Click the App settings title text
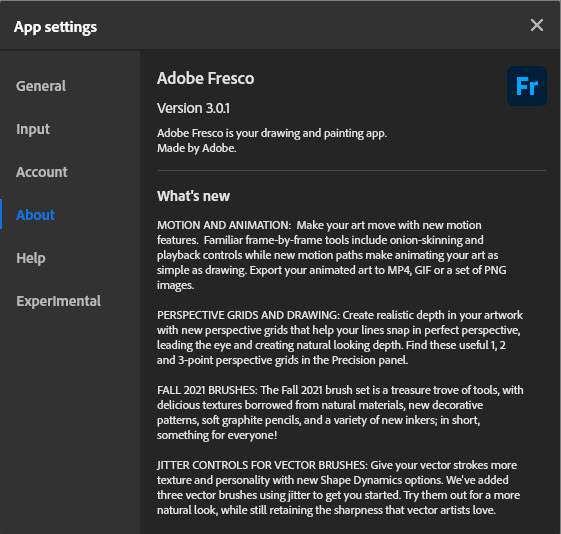This screenshot has width=561, height=534. coord(55,27)
